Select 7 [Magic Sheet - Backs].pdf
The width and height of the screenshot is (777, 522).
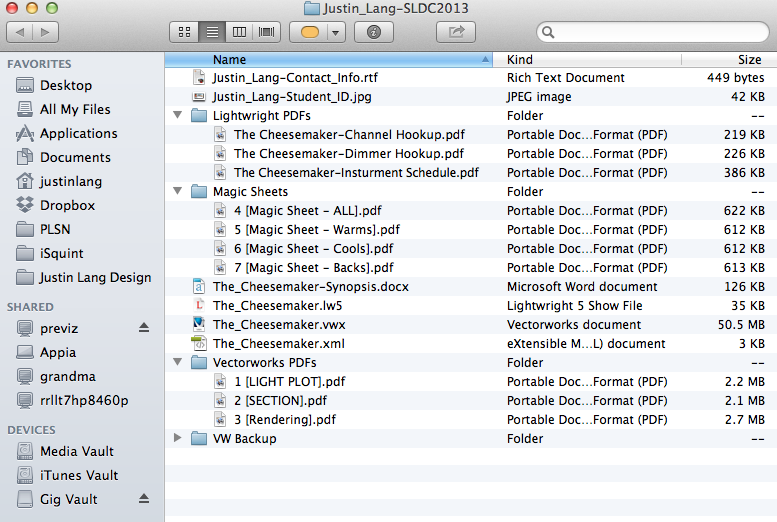(x=314, y=268)
